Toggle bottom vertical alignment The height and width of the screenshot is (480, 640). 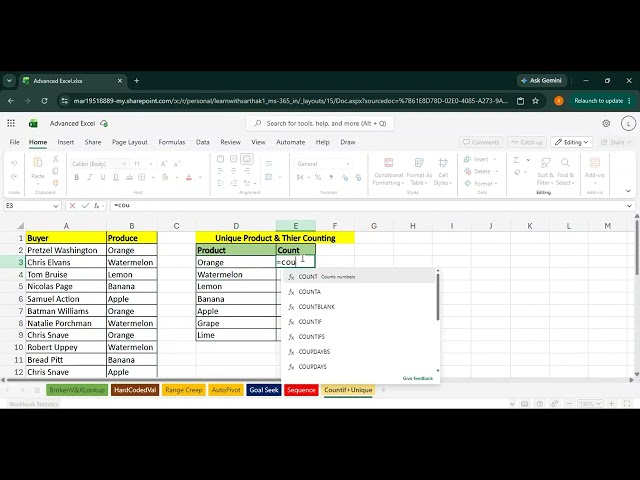247,159
